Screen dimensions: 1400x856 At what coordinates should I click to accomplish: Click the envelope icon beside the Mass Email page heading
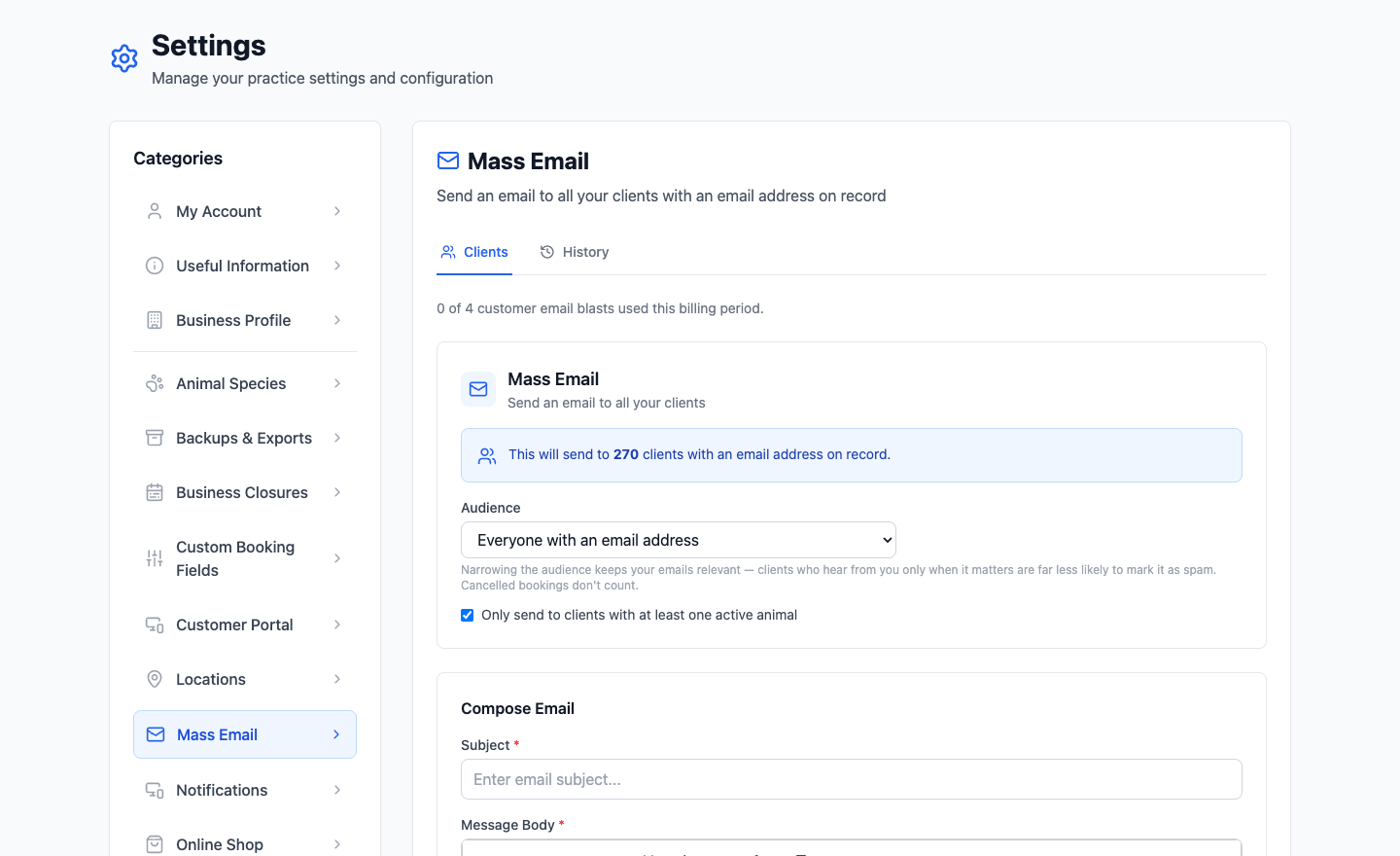point(448,160)
